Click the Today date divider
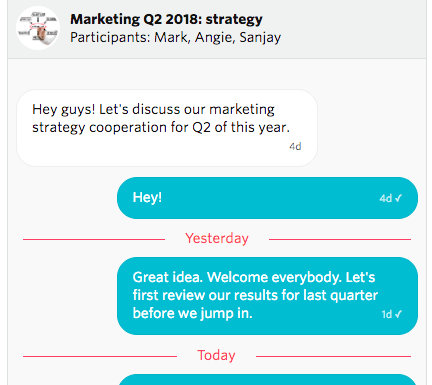Image resolution: width=432 pixels, height=385 pixels. [216, 355]
